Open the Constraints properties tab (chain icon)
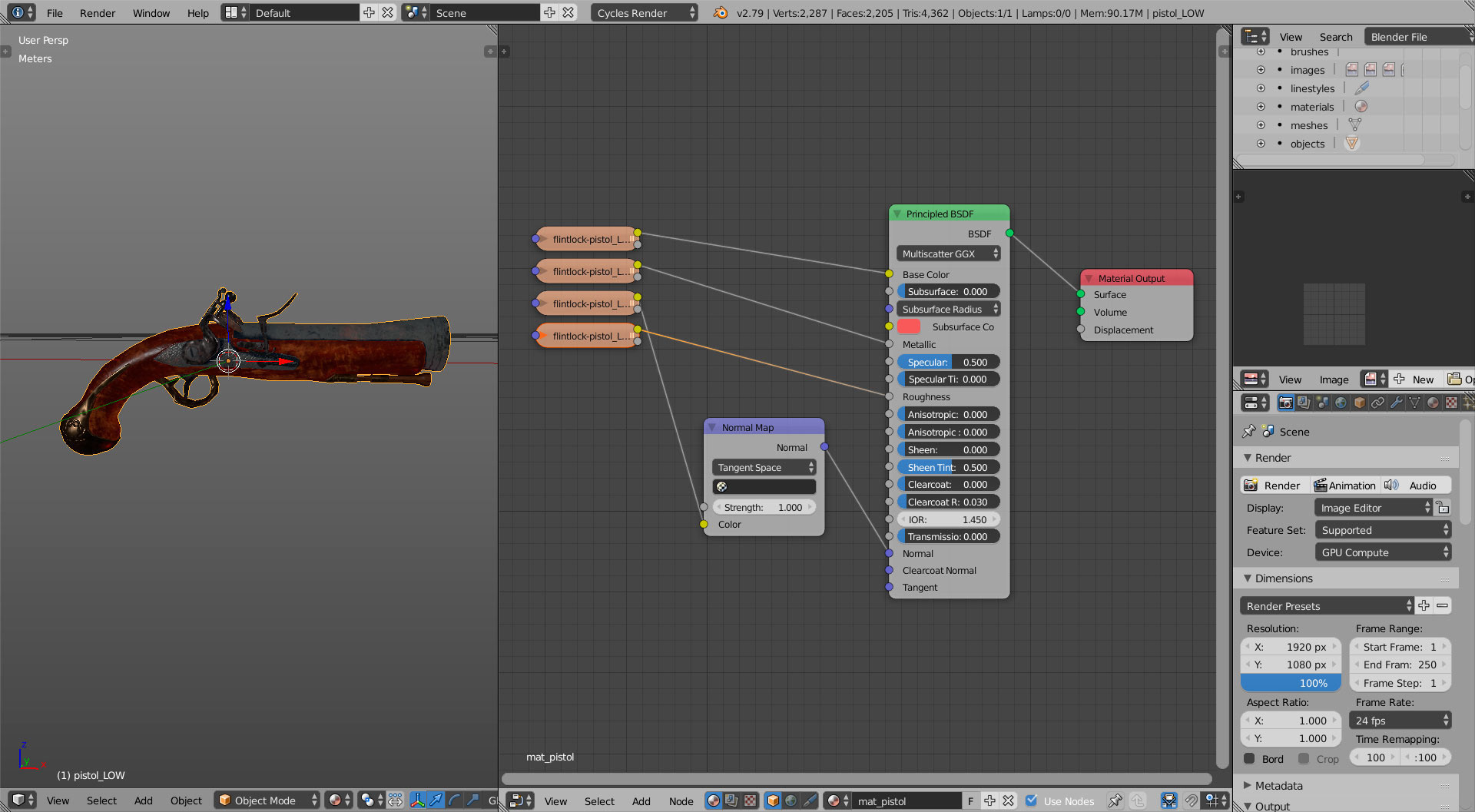This screenshot has width=1475, height=812. pyautogui.click(x=1377, y=403)
